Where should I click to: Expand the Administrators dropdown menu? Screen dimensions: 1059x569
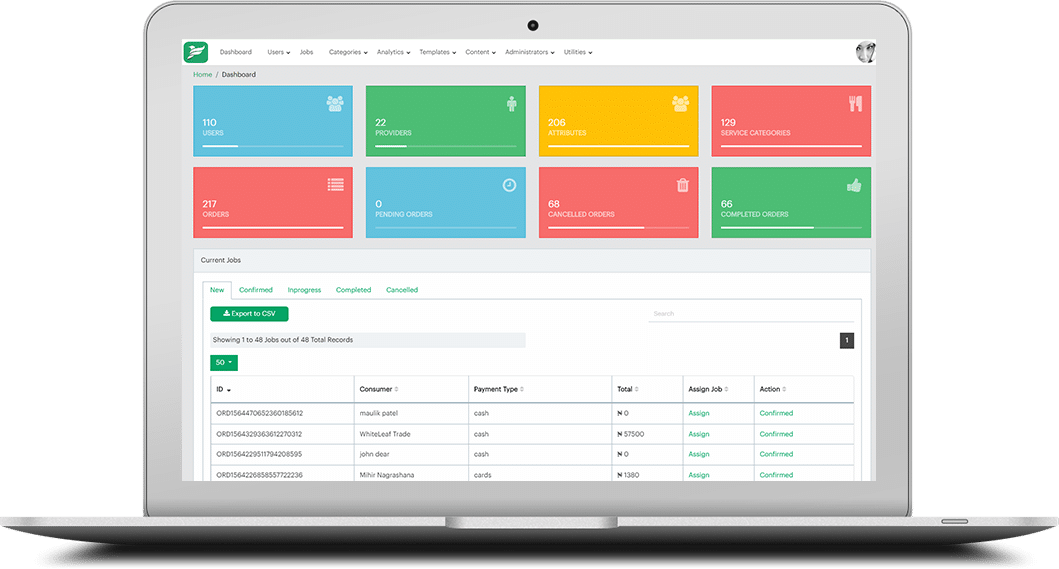pos(530,52)
